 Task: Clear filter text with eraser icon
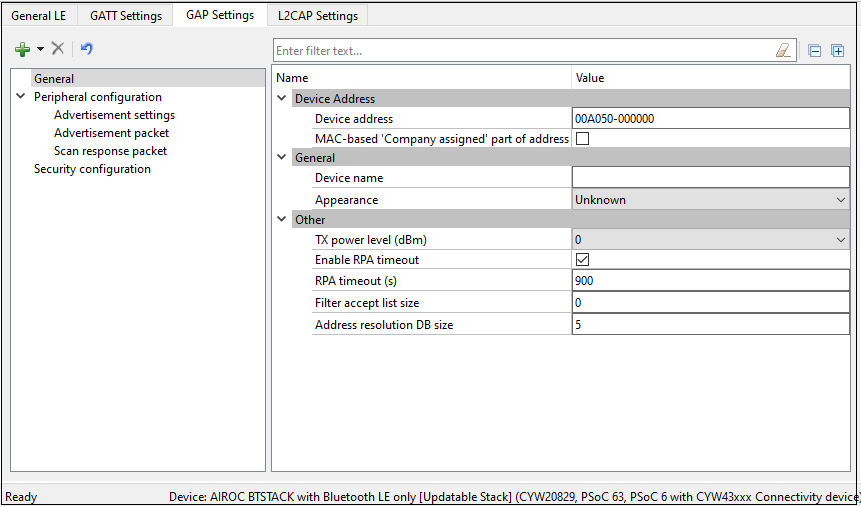[x=783, y=50]
